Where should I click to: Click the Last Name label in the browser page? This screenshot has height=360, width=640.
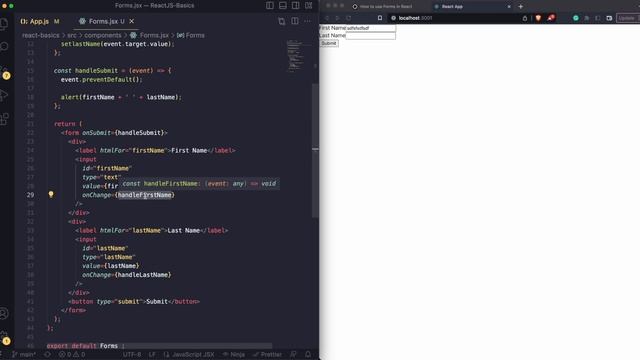click(332, 36)
